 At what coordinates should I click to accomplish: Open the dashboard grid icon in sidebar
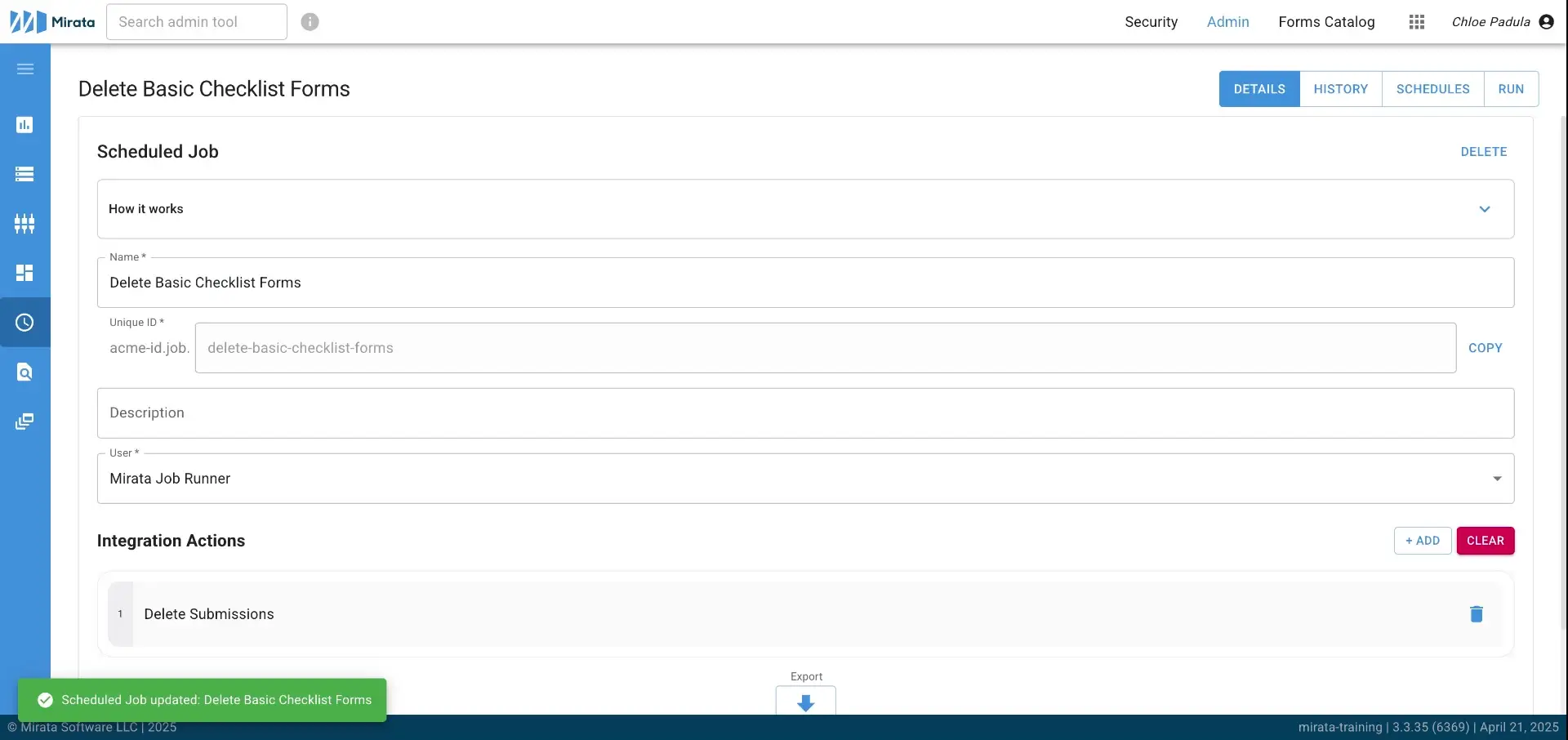tap(25, 272)
